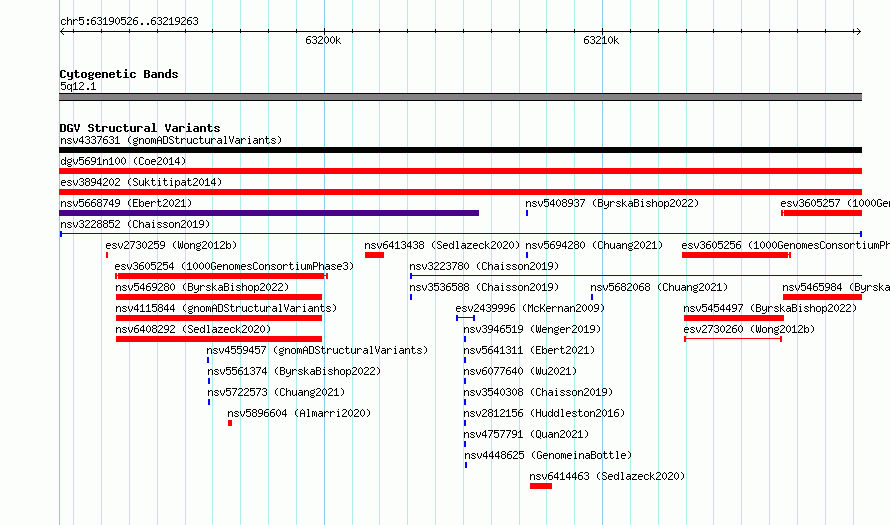Select nsv5896604 (Almarri2020) label

click(x=299, y=413)
